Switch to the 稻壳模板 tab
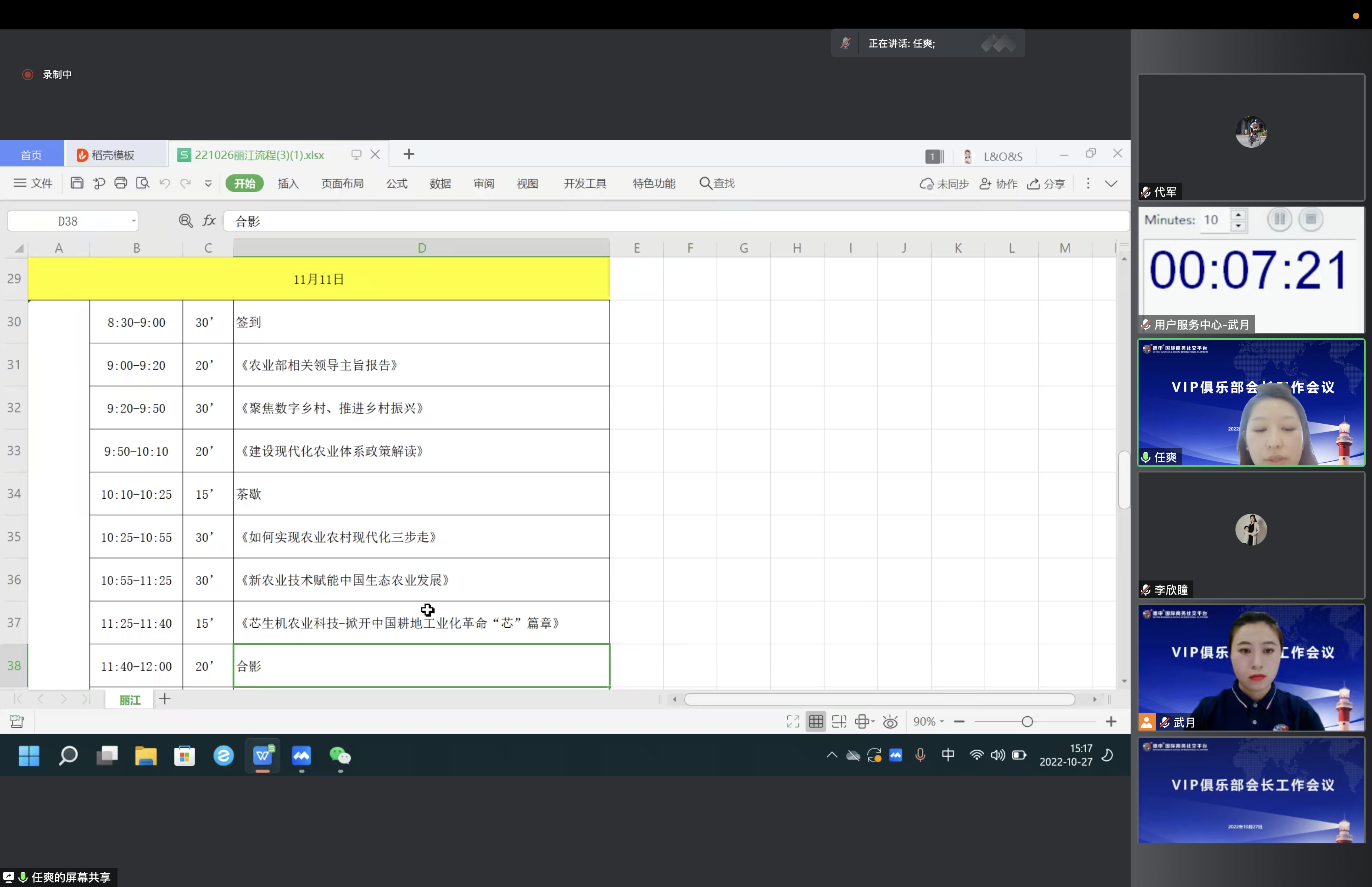 (116, 155)
